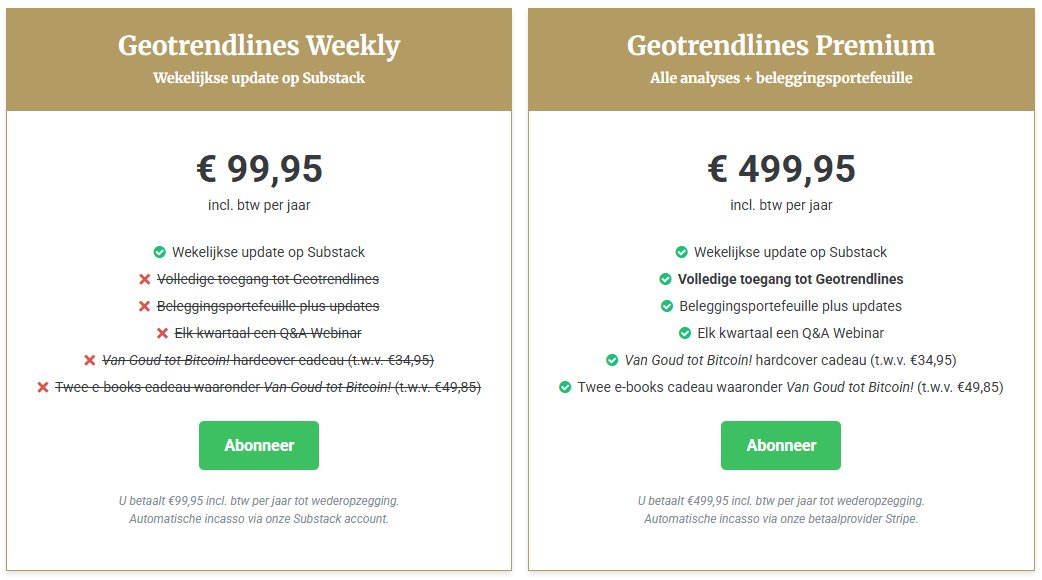Click green check beside Premium Beleggingsportefeuille plus updates

click(667, 306)
